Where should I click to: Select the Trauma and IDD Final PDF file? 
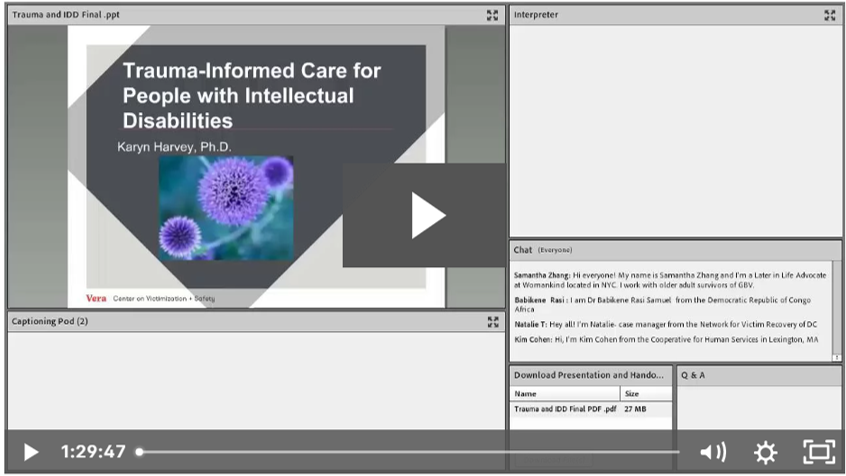click(565, 410)
